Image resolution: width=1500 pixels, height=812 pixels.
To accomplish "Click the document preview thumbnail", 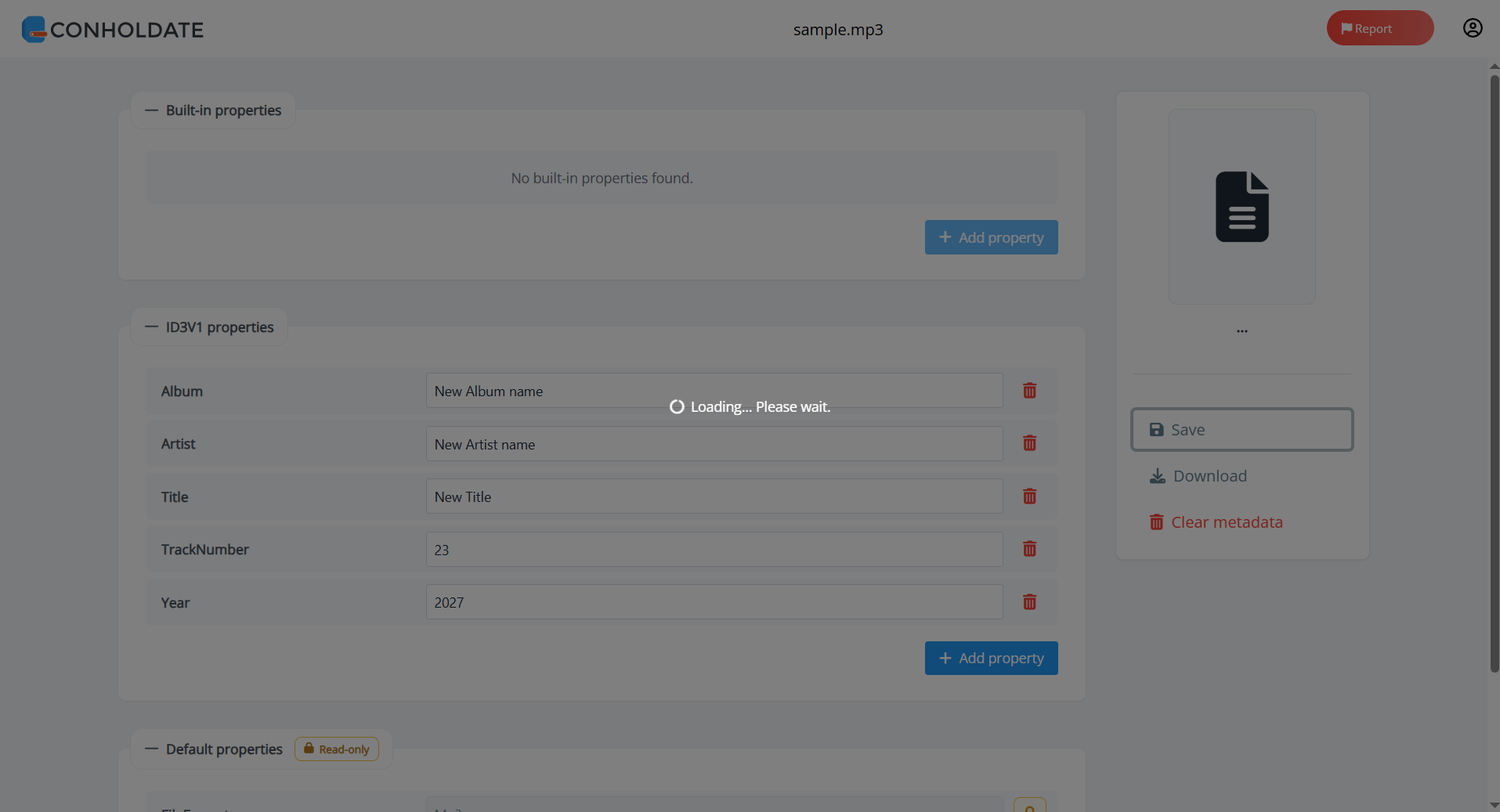I will 1242,207.
